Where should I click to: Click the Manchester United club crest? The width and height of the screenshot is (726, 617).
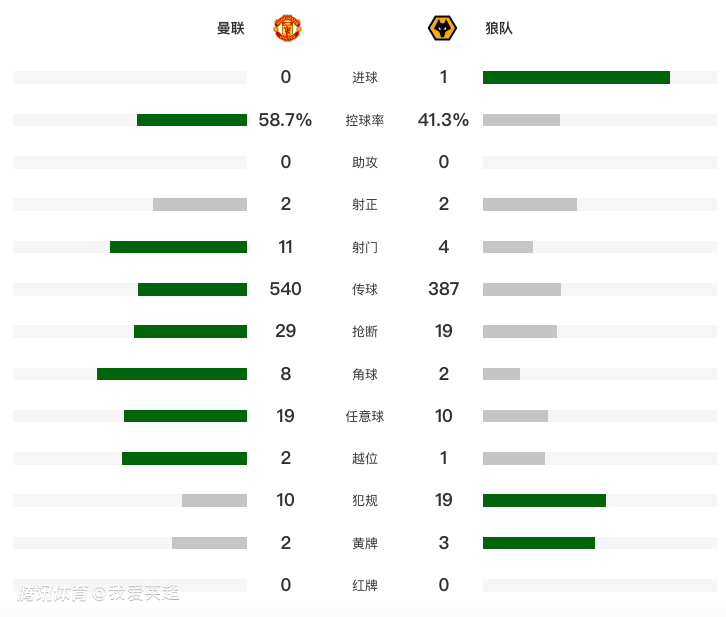point(287,28)
